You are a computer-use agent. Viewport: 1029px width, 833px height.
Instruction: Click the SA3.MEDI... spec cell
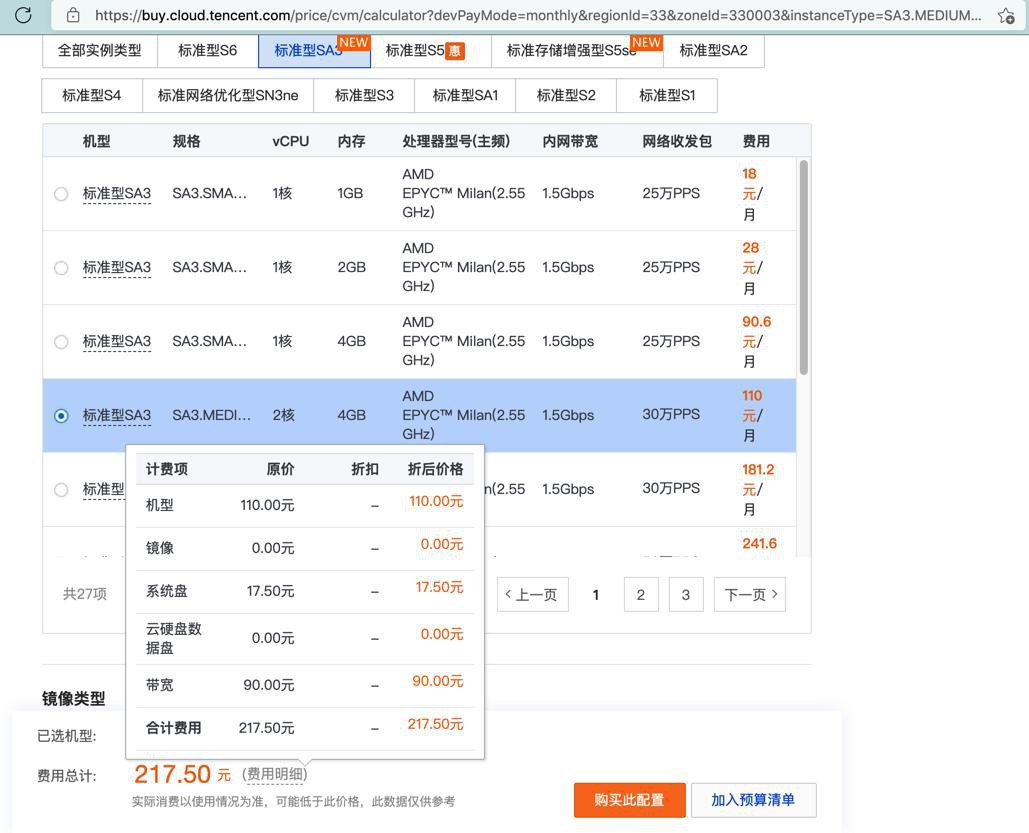point(211,416)
